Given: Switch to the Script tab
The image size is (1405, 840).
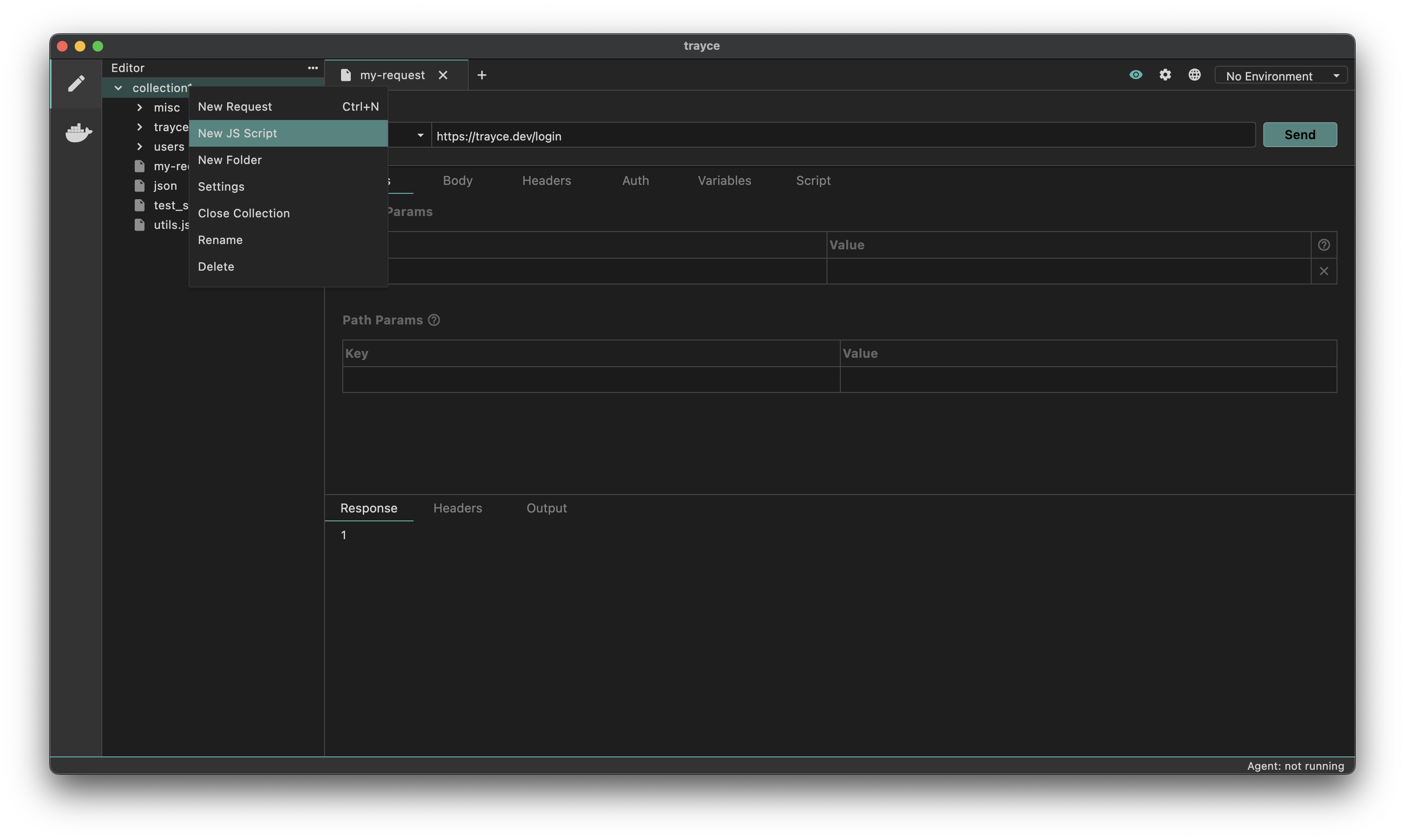Looking at the screenshot, I should tap(813, 180).
